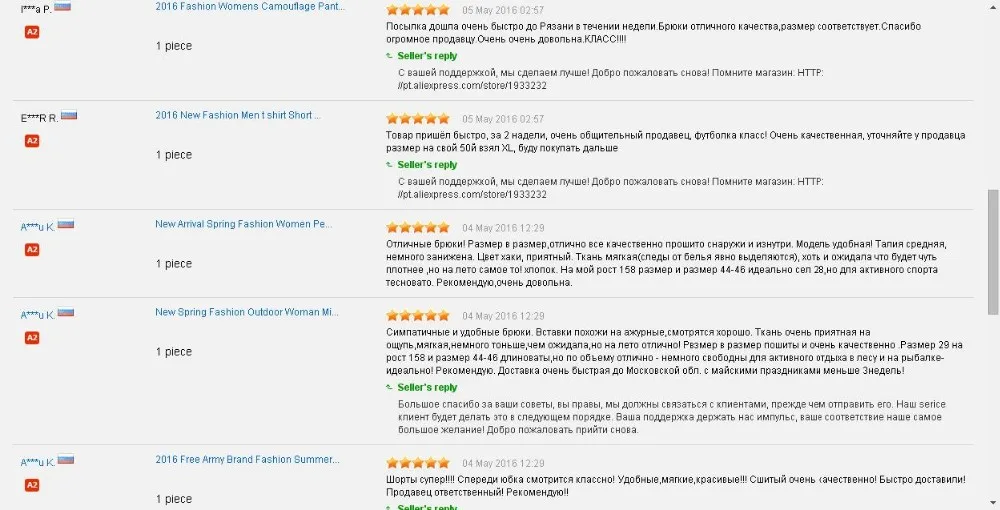Click the A2 badge under E***R R.

point(32,141)
